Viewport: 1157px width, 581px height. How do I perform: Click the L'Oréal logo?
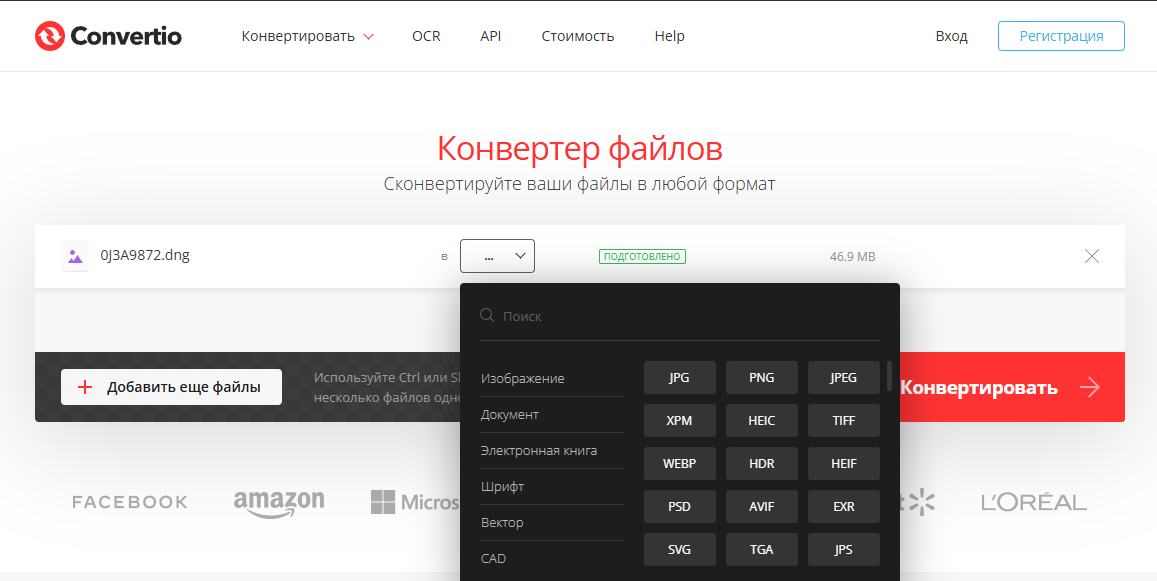pyautogui.click(x=1034, y=503)
